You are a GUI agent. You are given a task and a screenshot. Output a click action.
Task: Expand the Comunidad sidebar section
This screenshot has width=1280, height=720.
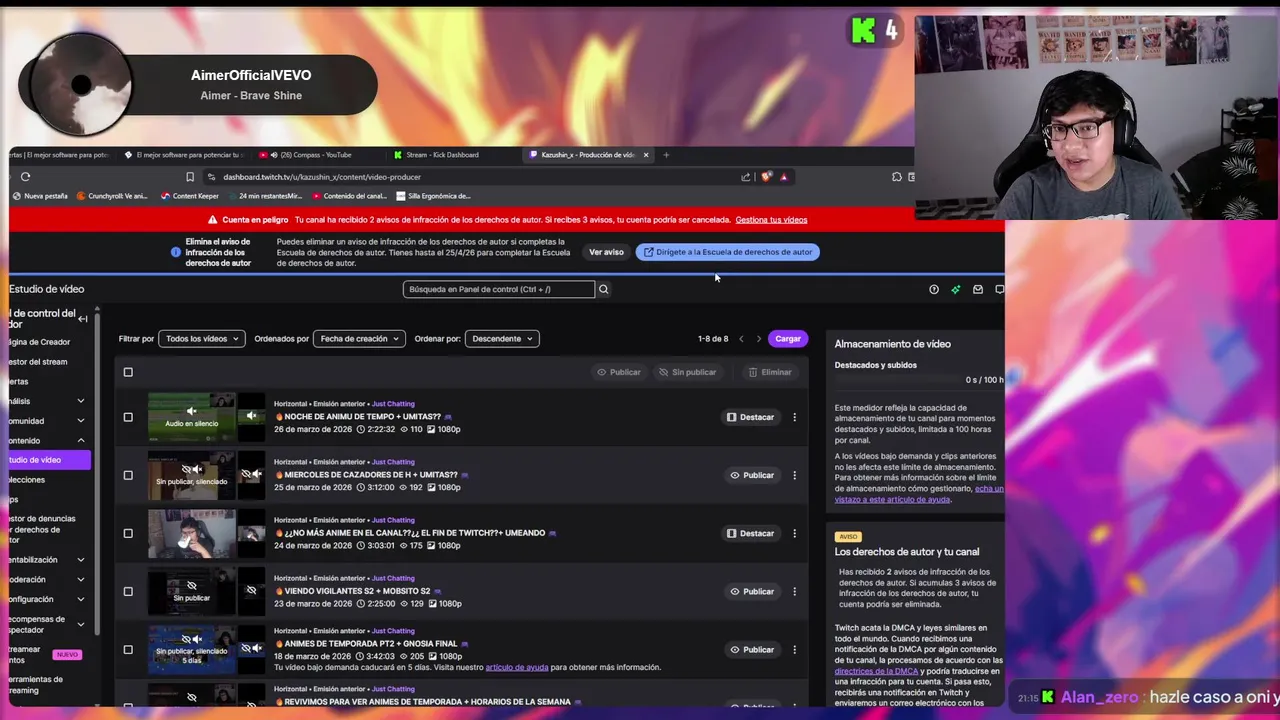point(81,421)
